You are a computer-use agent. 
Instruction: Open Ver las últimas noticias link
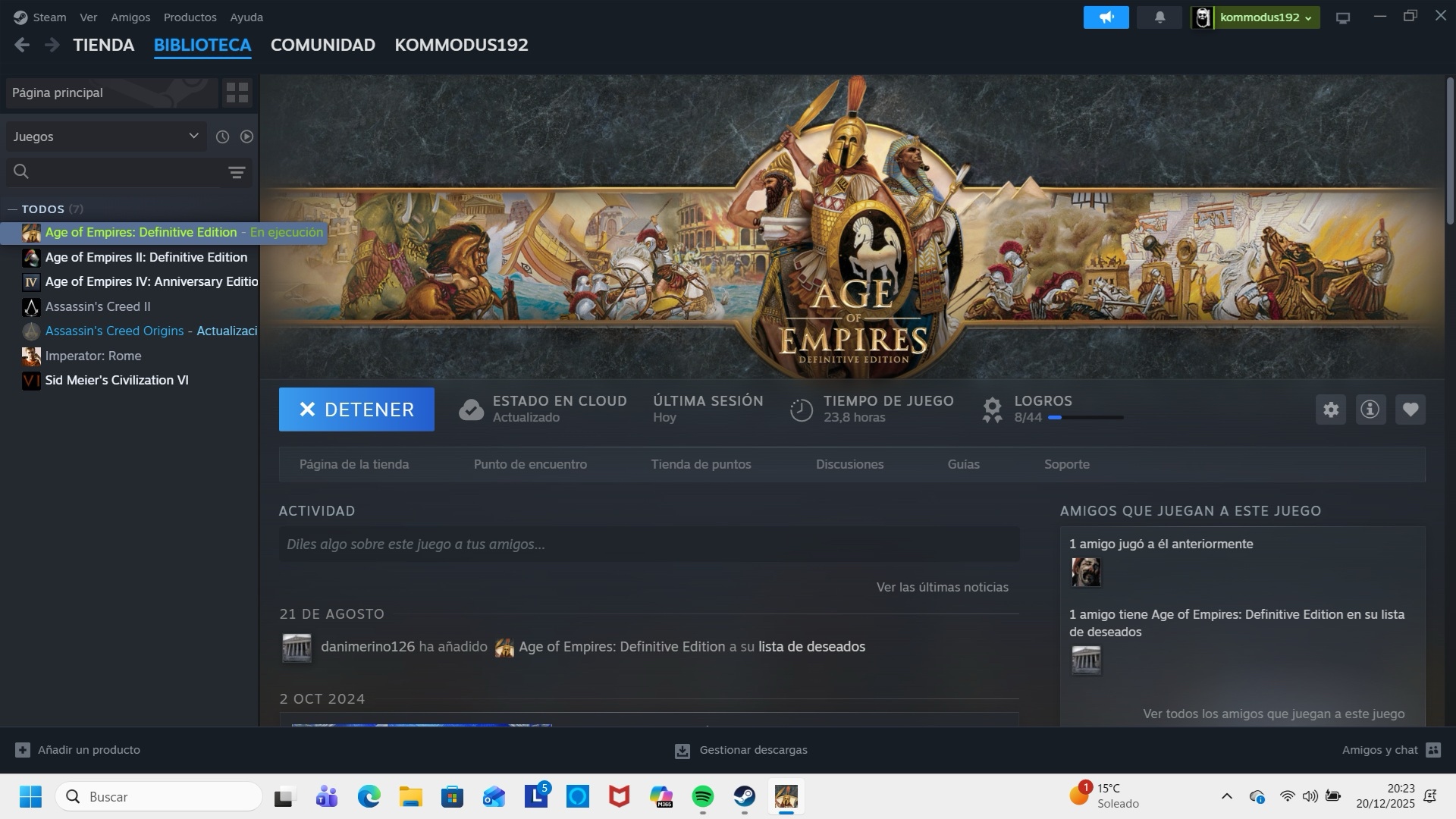click(942, 587)
